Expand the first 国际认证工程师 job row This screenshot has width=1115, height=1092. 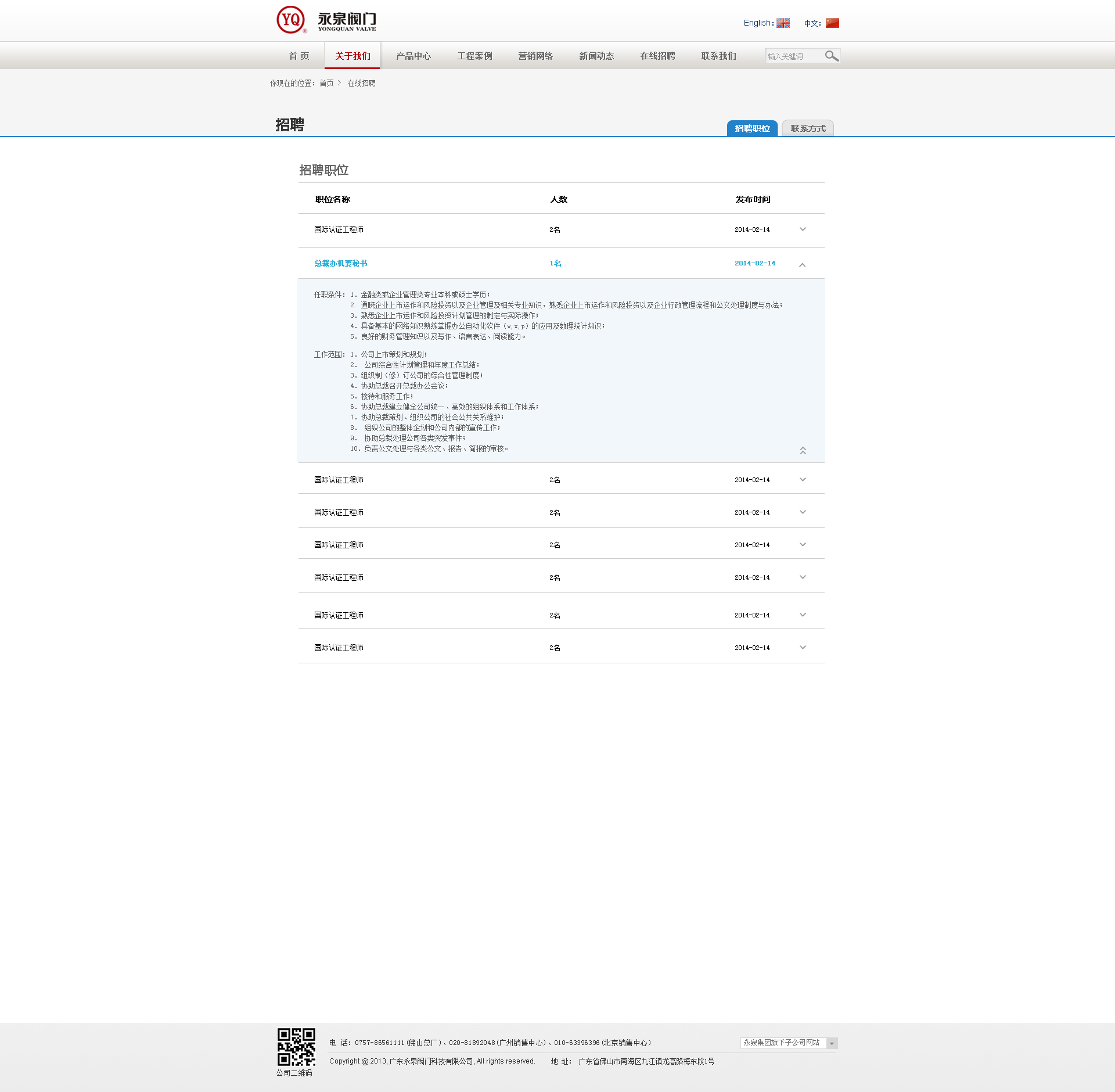[x=803, y=229]
